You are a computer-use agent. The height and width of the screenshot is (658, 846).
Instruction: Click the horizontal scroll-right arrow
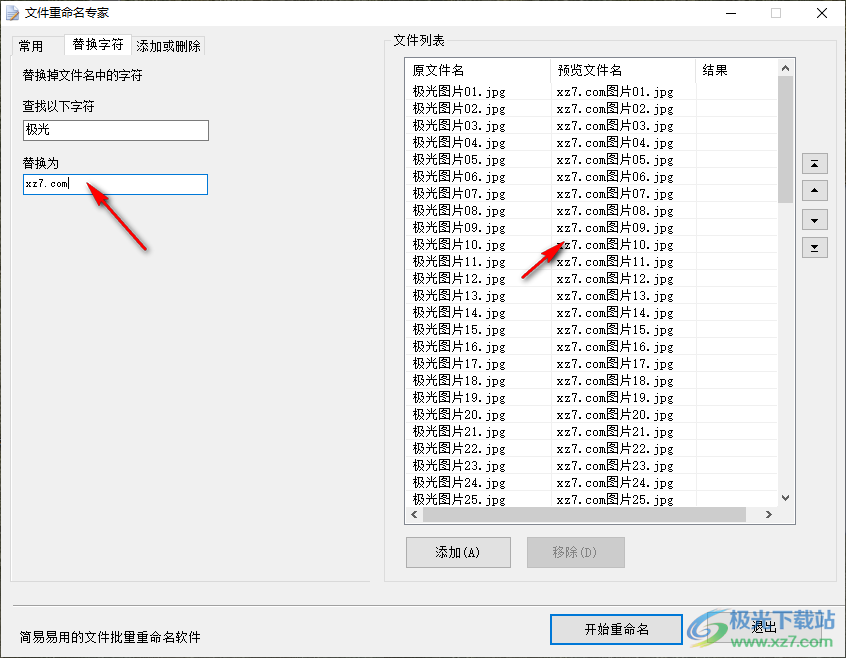click(769, 515)
